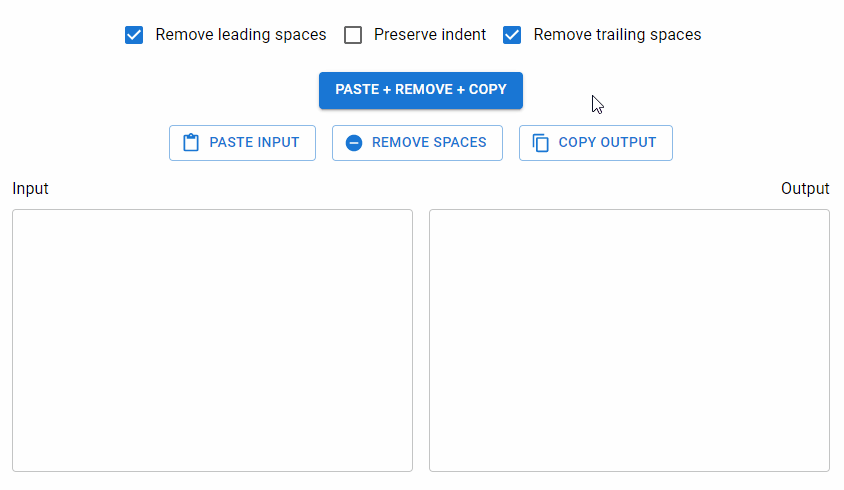The image size is (844, 490).
Task: Uncheck the Remove leading spaces checkbox
Action: 134,35
